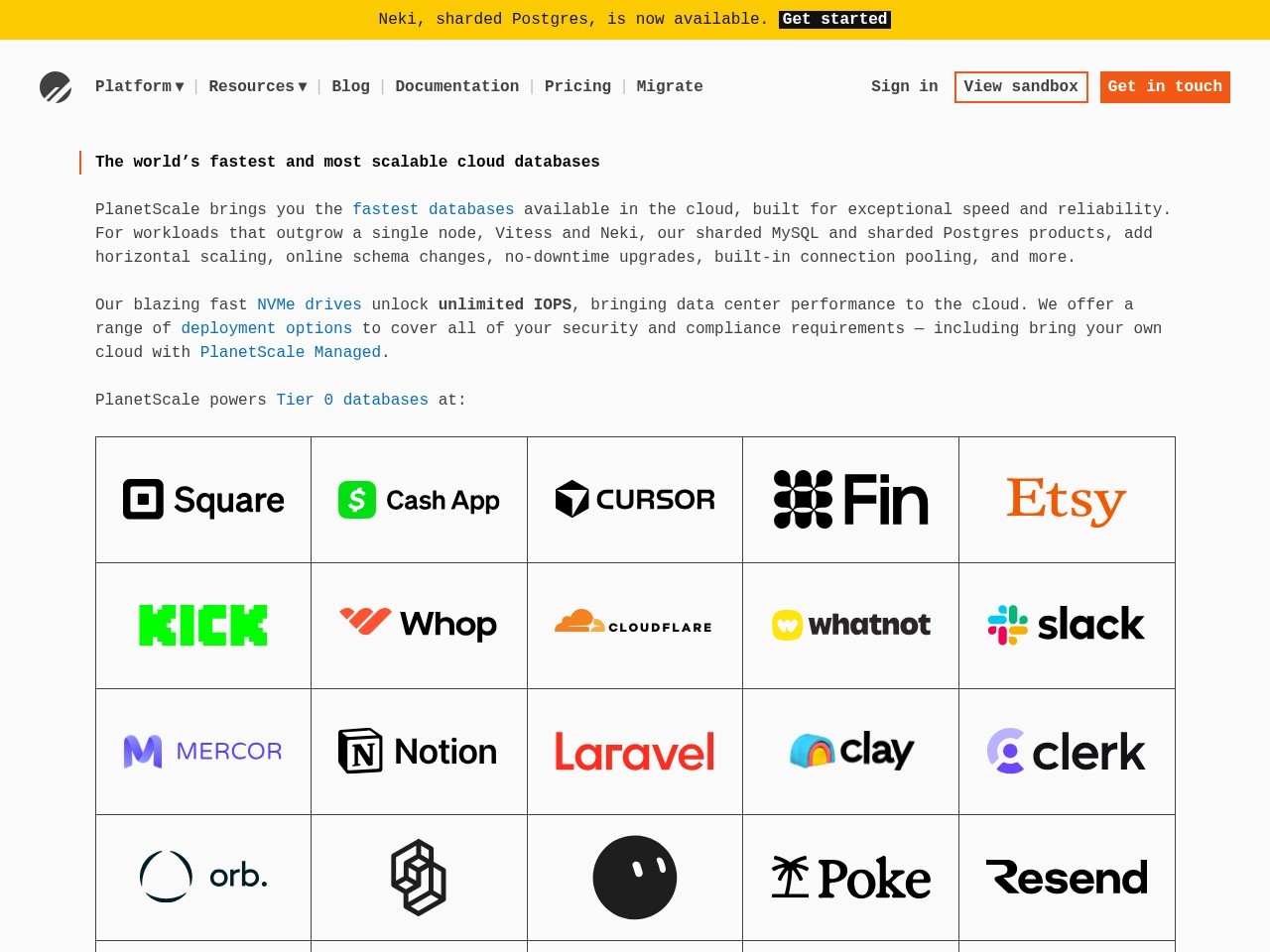This screenshot has height=952, width=1270.
Task: Expand the Resources dropdown menu
Action: pyautogui.click(x=258, y=86)
